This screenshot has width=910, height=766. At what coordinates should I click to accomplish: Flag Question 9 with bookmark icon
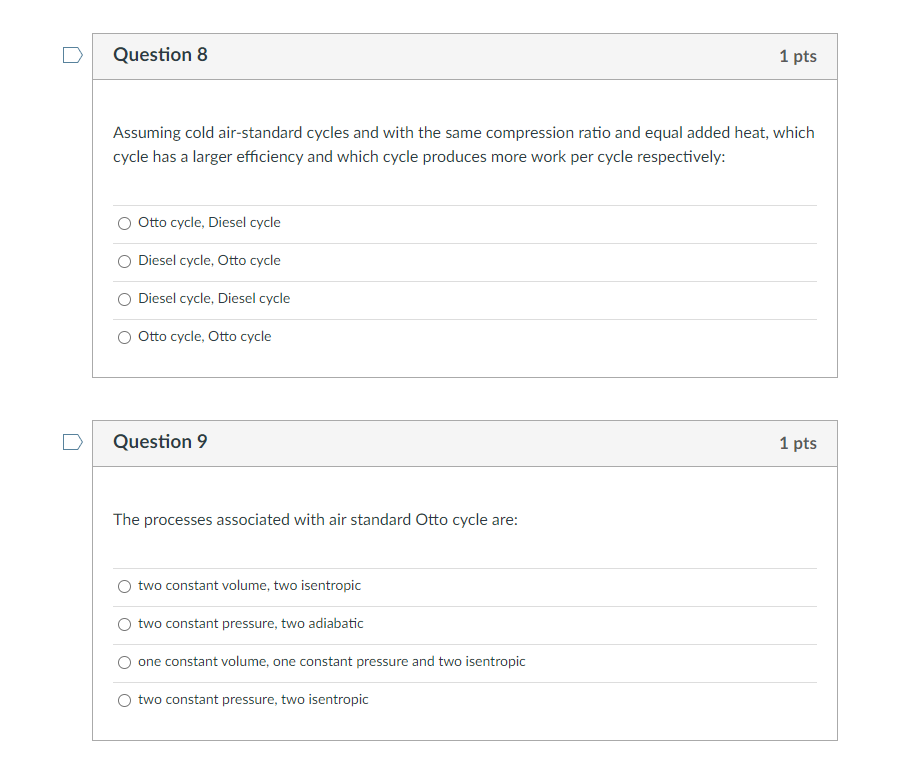coord(73,442)
